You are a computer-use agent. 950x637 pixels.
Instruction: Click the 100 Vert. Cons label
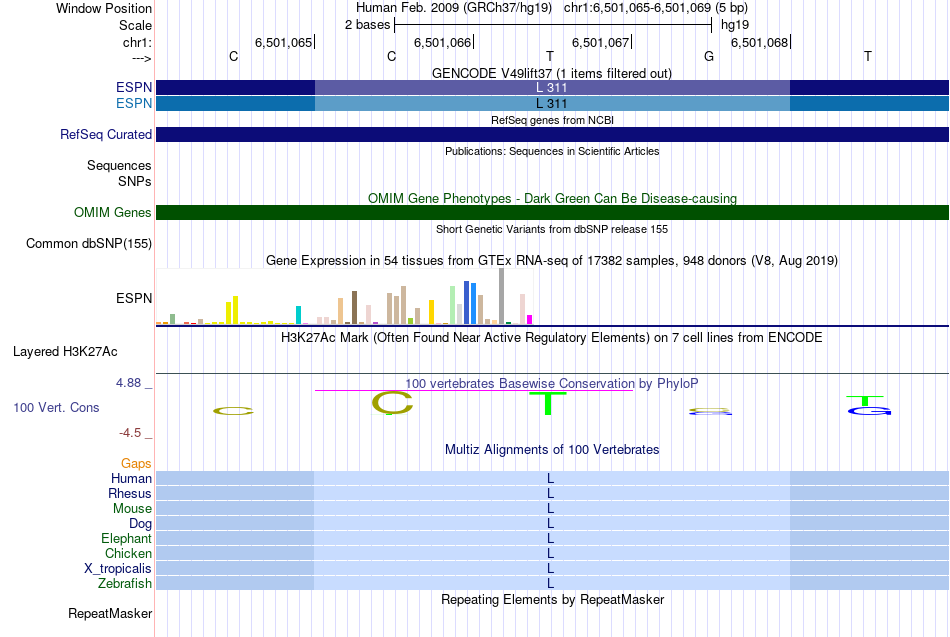(x=56, y=407)
